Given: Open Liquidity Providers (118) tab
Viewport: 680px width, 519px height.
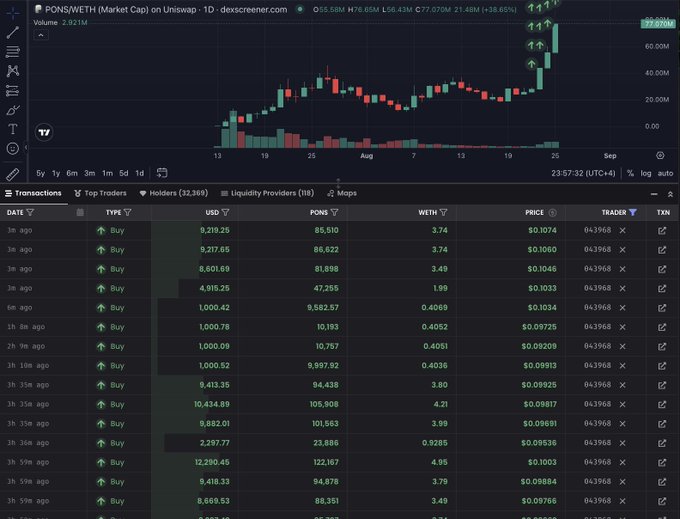Looking at the screenshot, I should (x=267, y=193).
